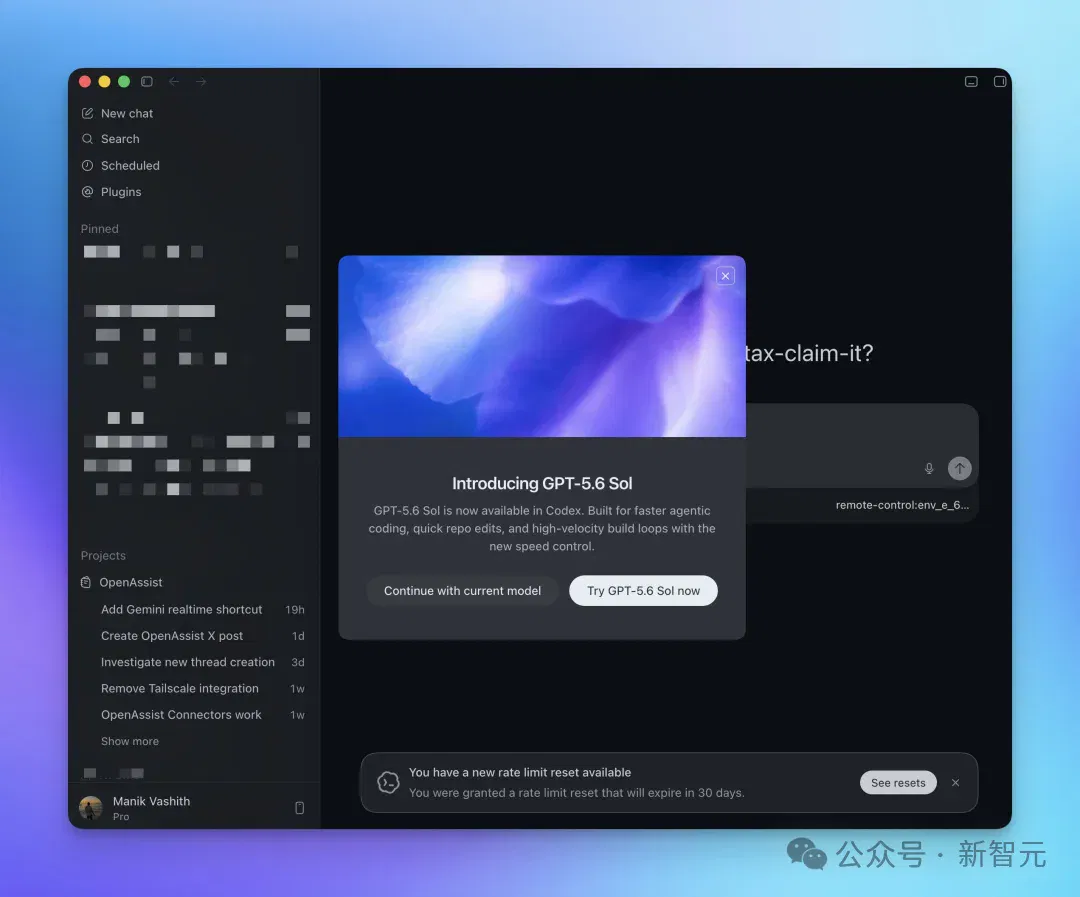Click the Search magnifier icon
The width and height of the screenshot is (1080, 897).
(87, 139)
